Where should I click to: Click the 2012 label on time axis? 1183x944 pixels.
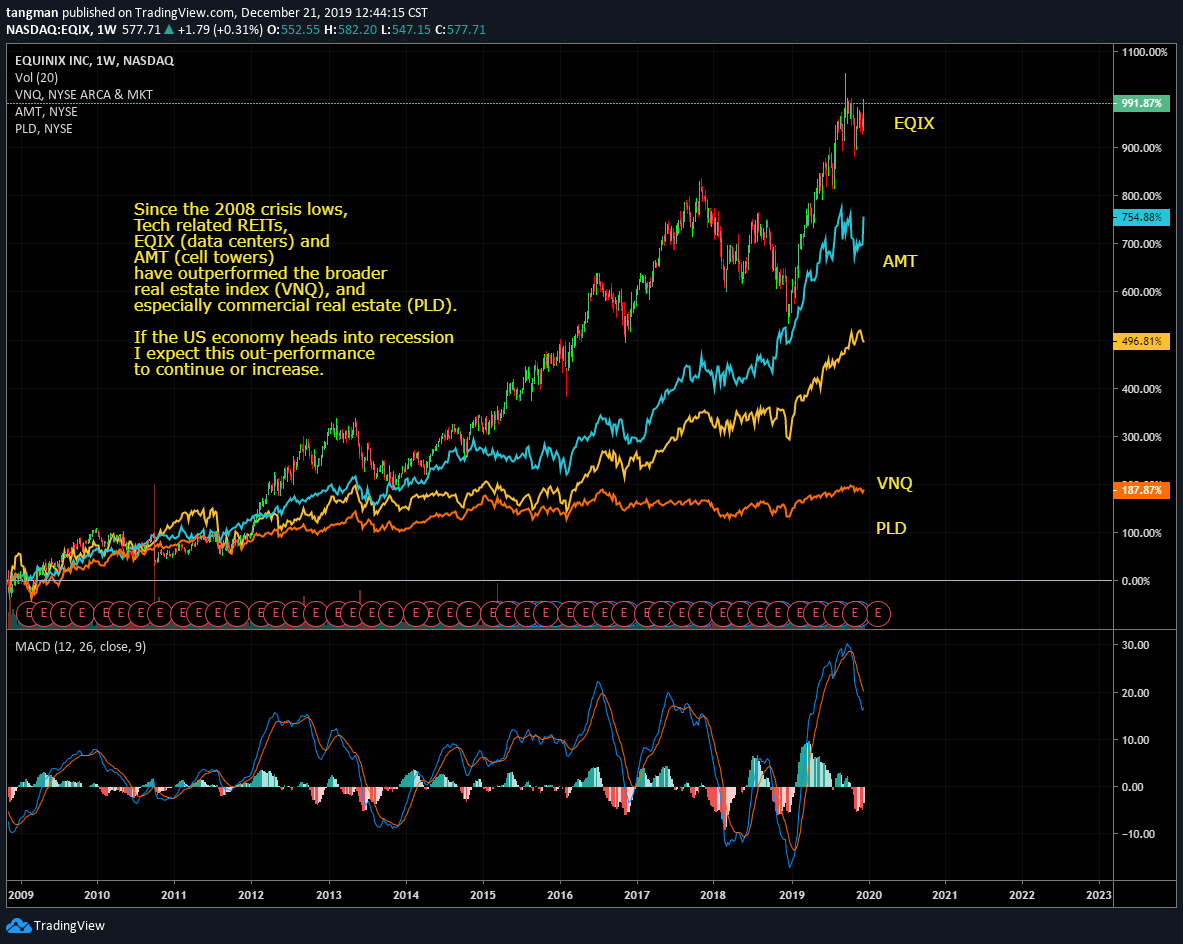tap(251, 895)
